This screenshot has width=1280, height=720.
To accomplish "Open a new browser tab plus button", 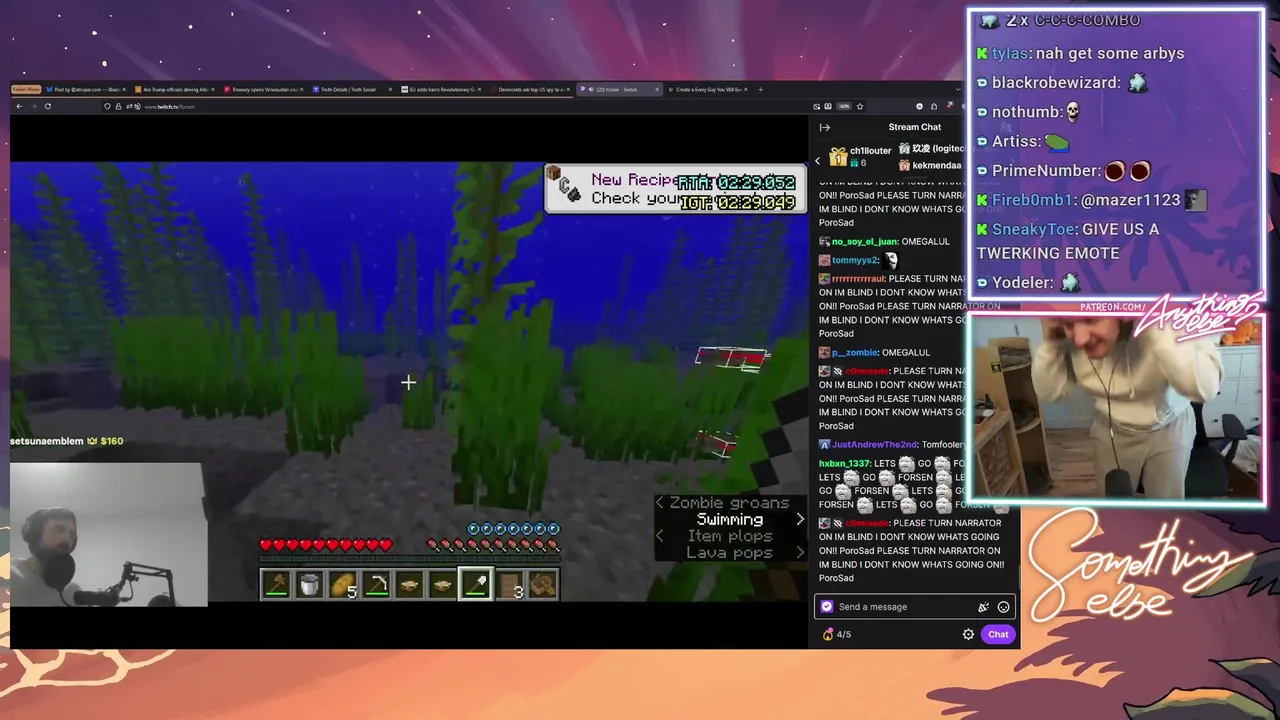I will click(760, 89).
